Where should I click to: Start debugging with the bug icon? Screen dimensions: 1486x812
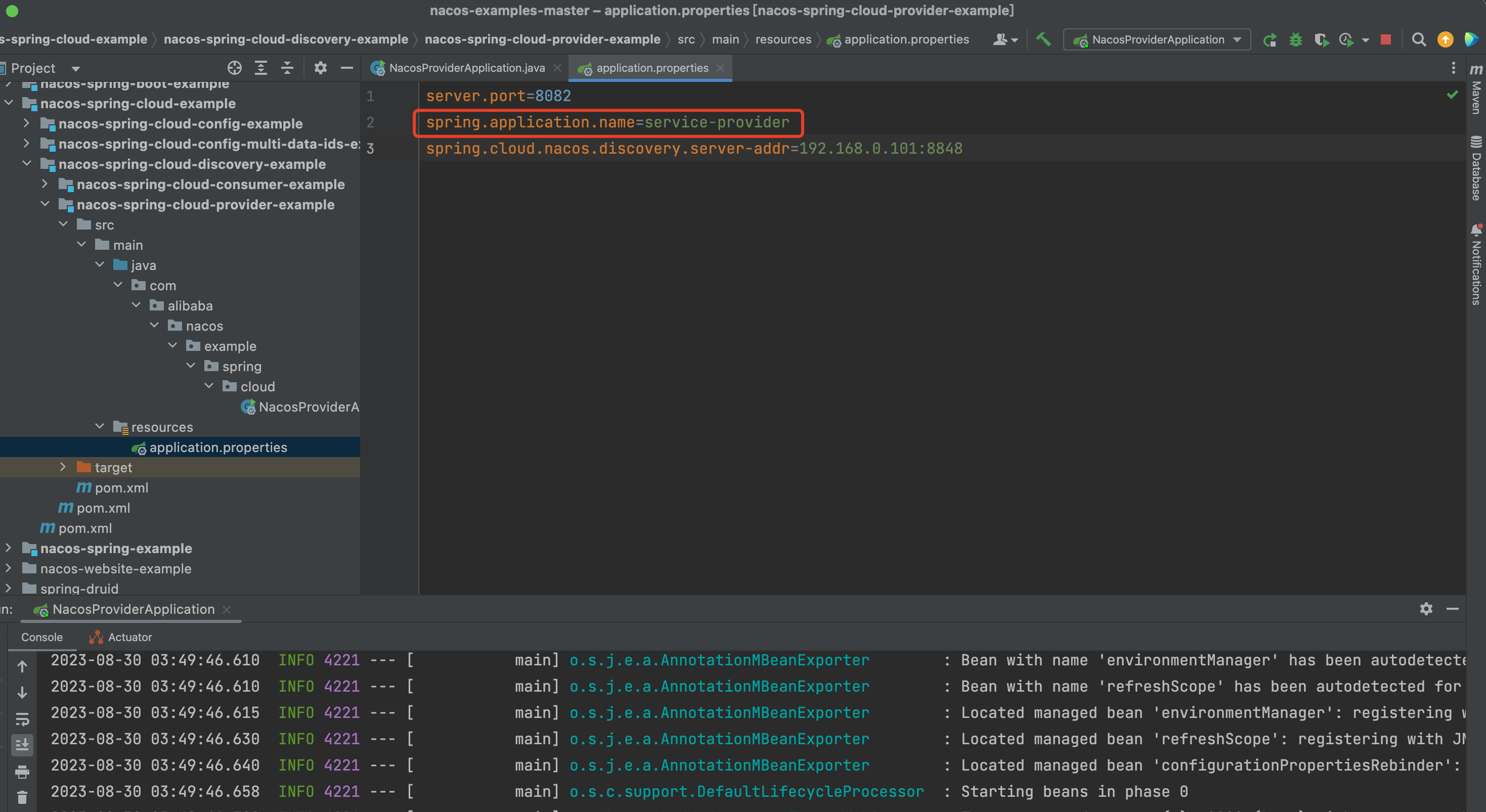click(x=1296, y=40)
